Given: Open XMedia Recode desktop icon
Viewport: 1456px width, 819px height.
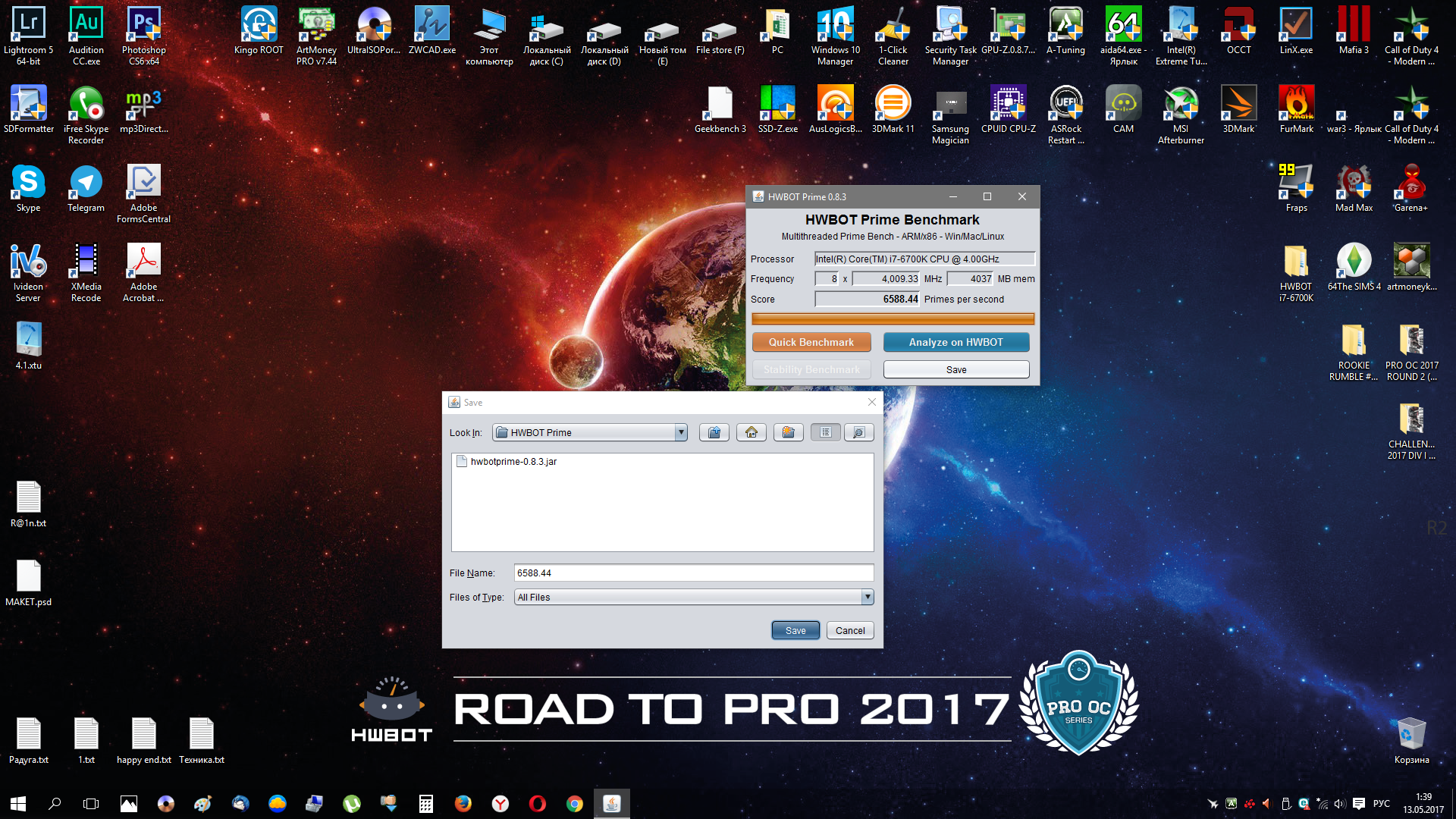Looking at the screenshot, I should click(x=86, y=271).
